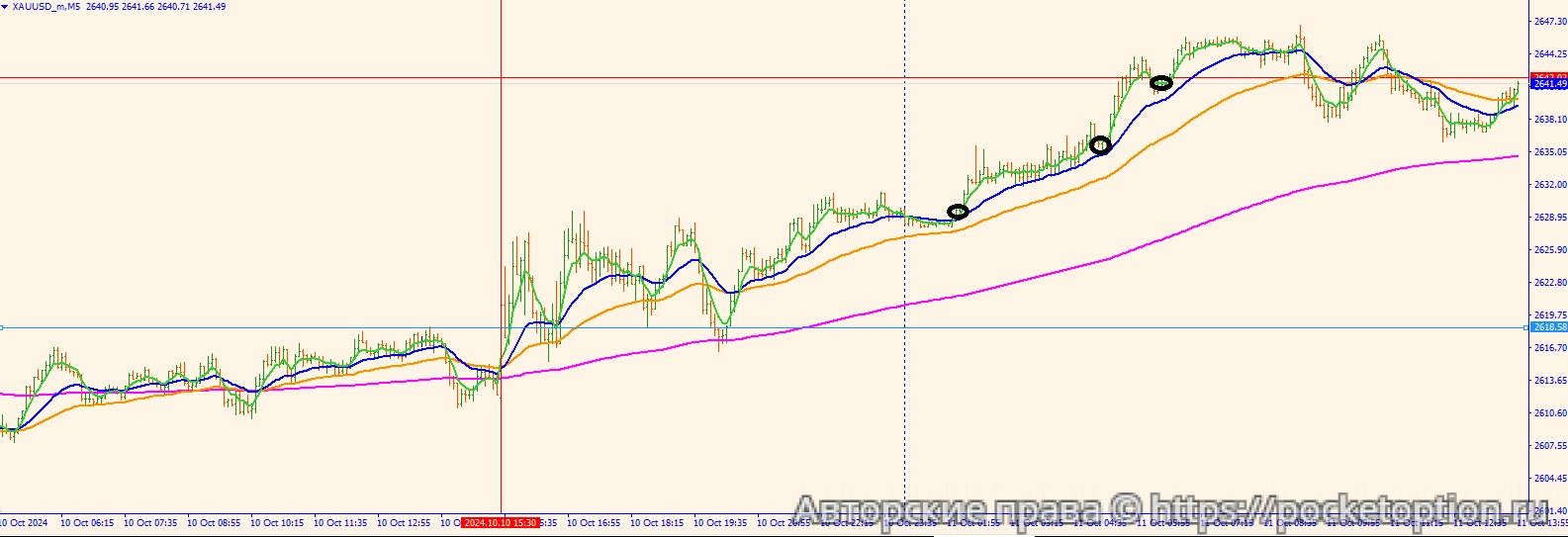Click the XAUUSD_m,M5 chart title text

(46, 7)
